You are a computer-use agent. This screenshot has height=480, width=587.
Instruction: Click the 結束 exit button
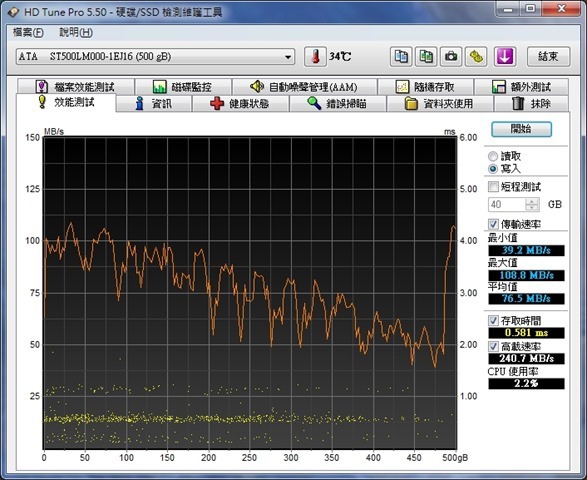[x=548, y=57]
